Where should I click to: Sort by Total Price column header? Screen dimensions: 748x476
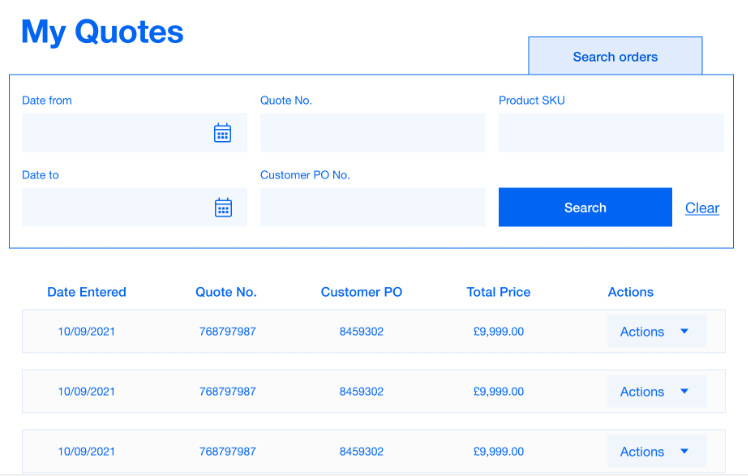(x=498, y=292)
